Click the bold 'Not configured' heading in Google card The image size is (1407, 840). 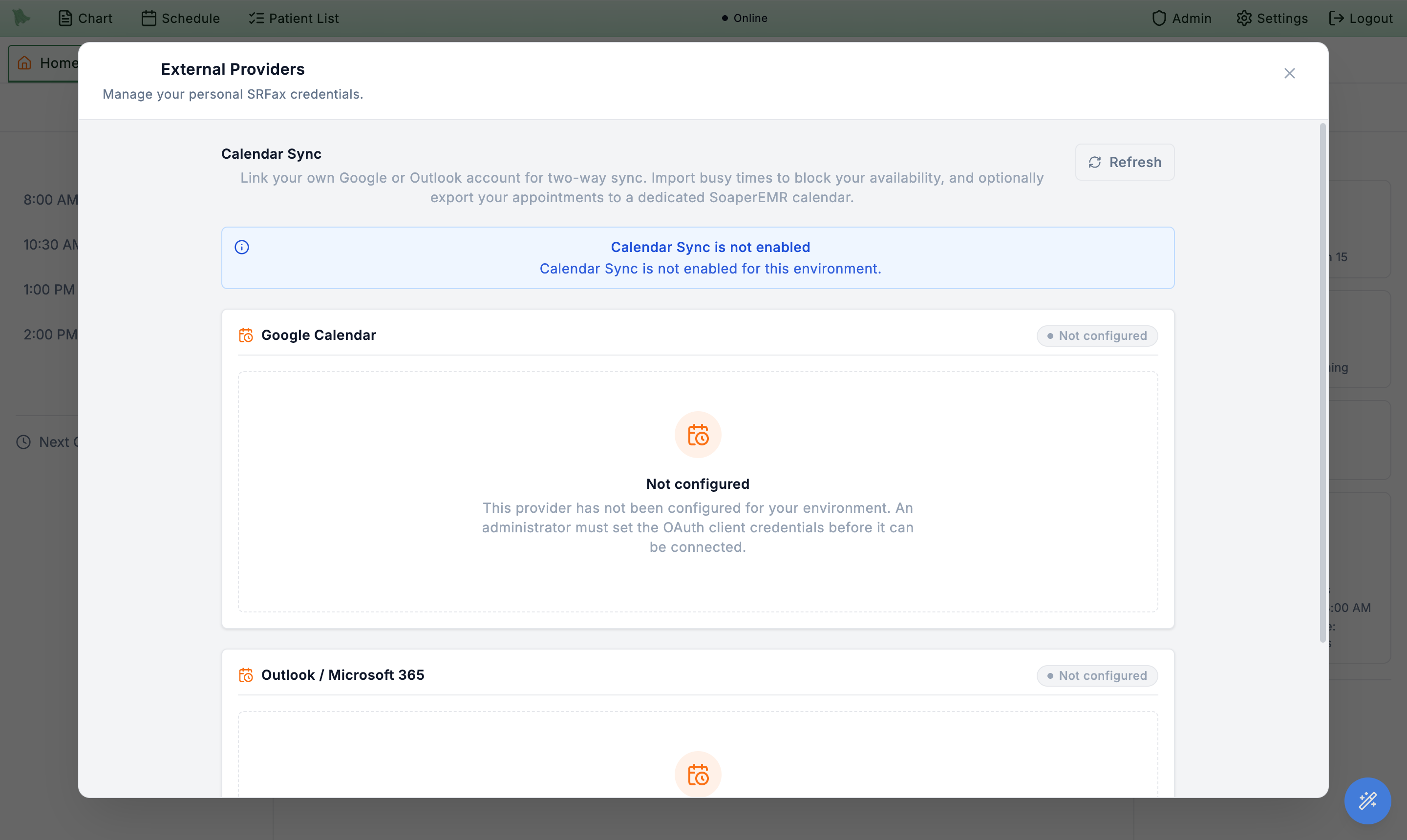[x=698, y=484]
